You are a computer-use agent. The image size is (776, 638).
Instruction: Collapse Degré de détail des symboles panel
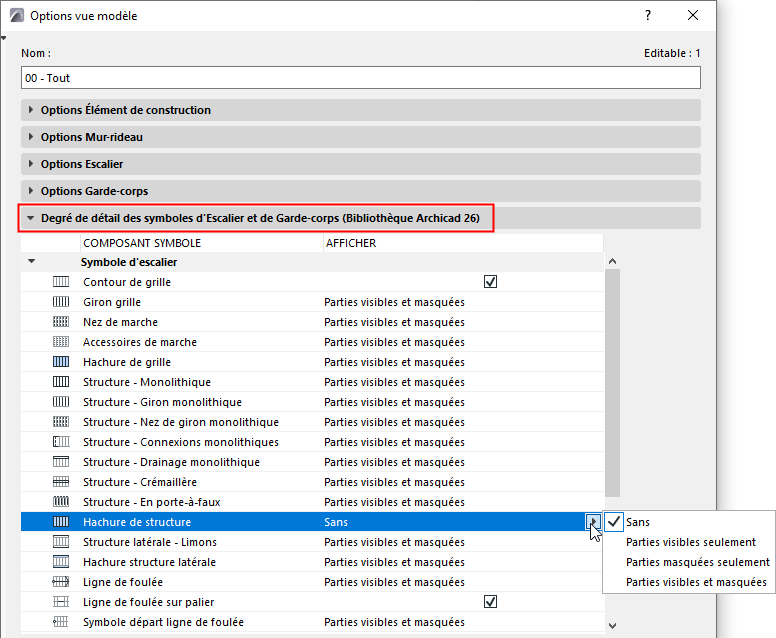pos(31,218)
